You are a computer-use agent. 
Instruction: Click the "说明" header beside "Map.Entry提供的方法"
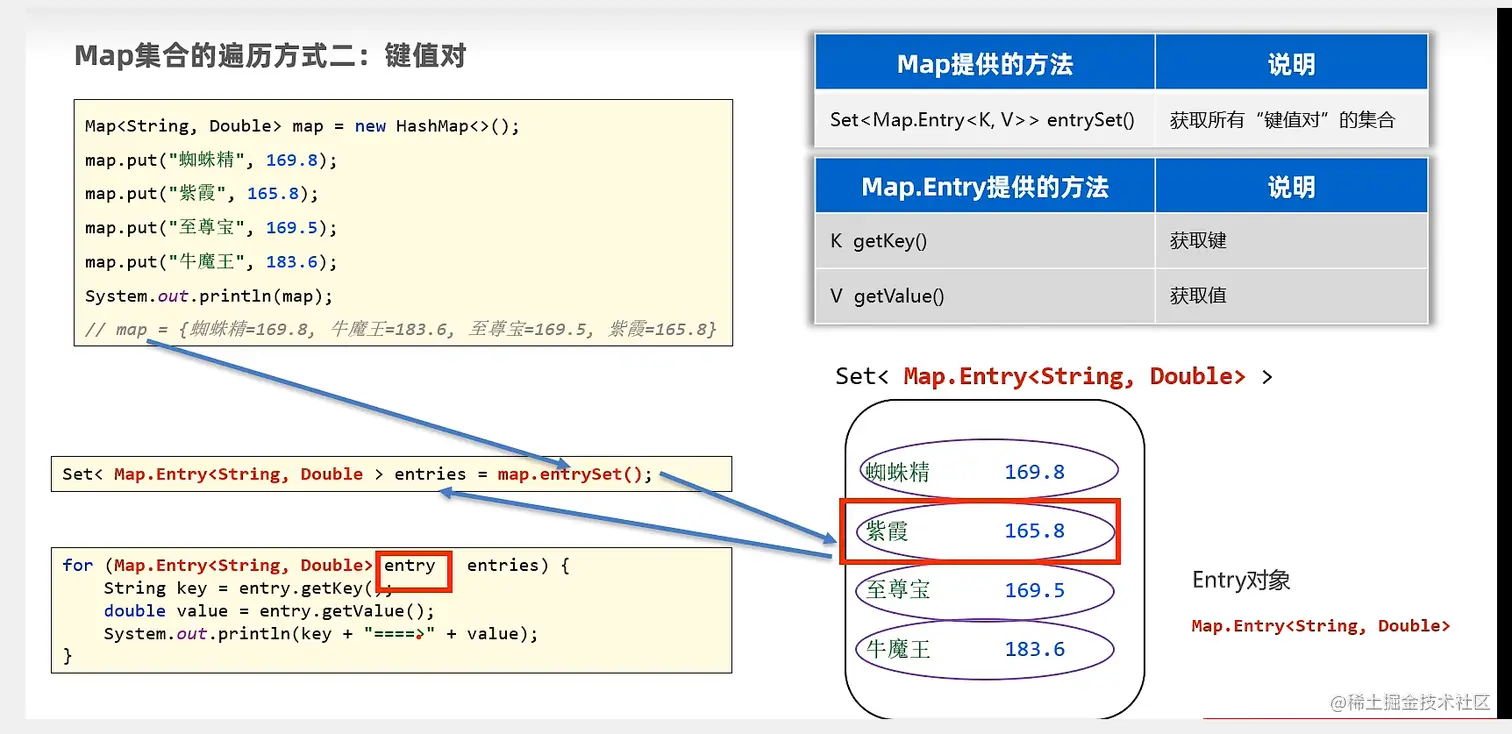tap(1291, 187)
